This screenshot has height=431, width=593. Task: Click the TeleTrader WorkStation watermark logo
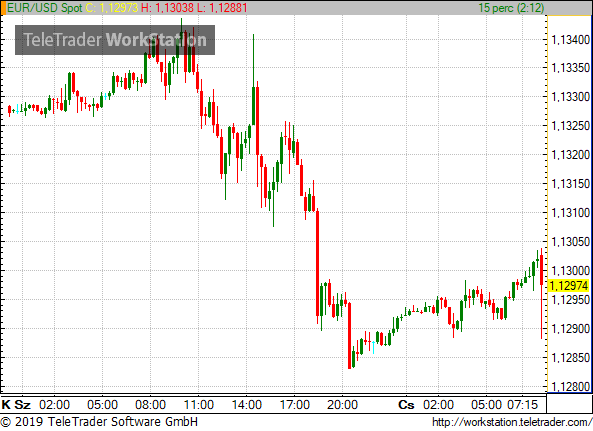115,40
